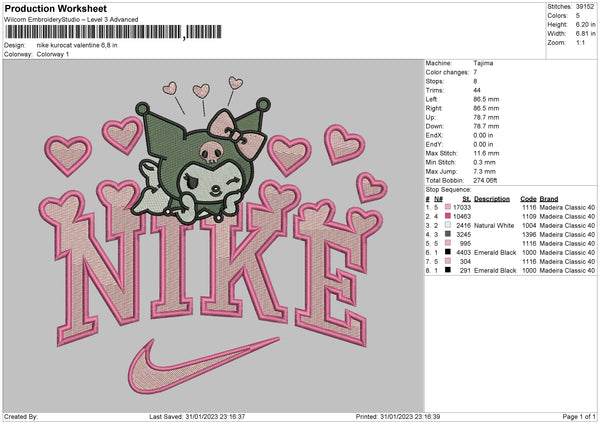The image size is (600, 424).
Task: Click the Max Stitch value 11.6 mm
Action: pos(486,153)
